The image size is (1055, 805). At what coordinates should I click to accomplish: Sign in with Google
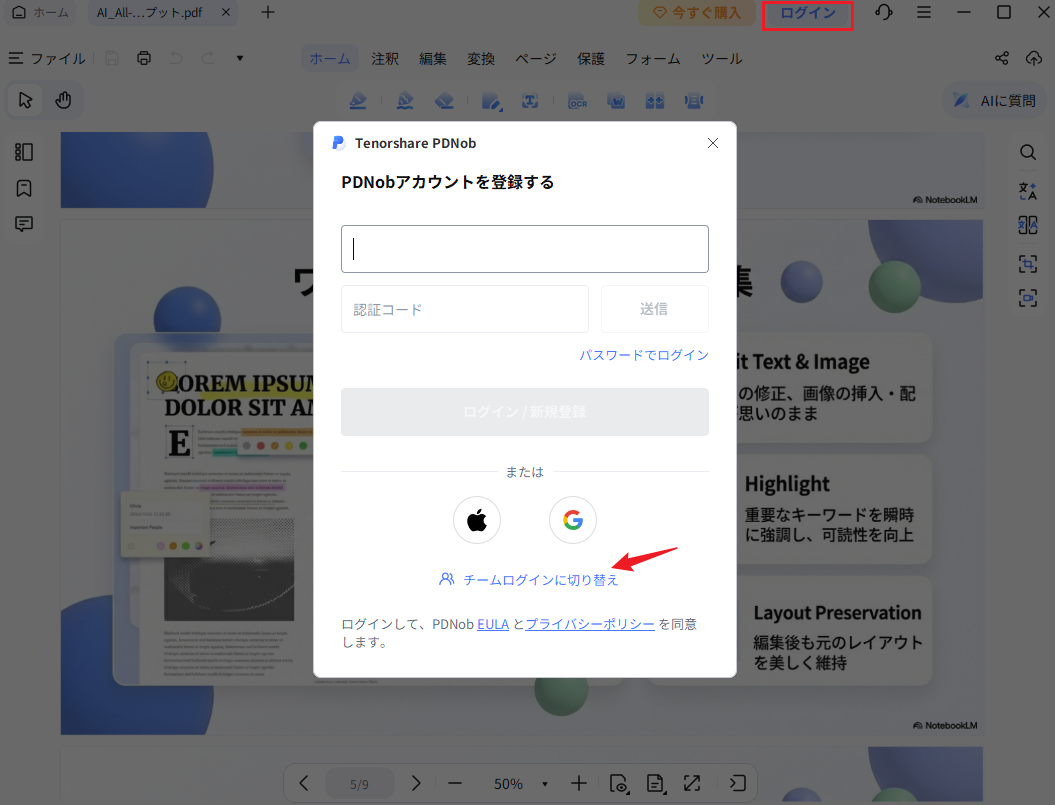[x=573, y=520]
